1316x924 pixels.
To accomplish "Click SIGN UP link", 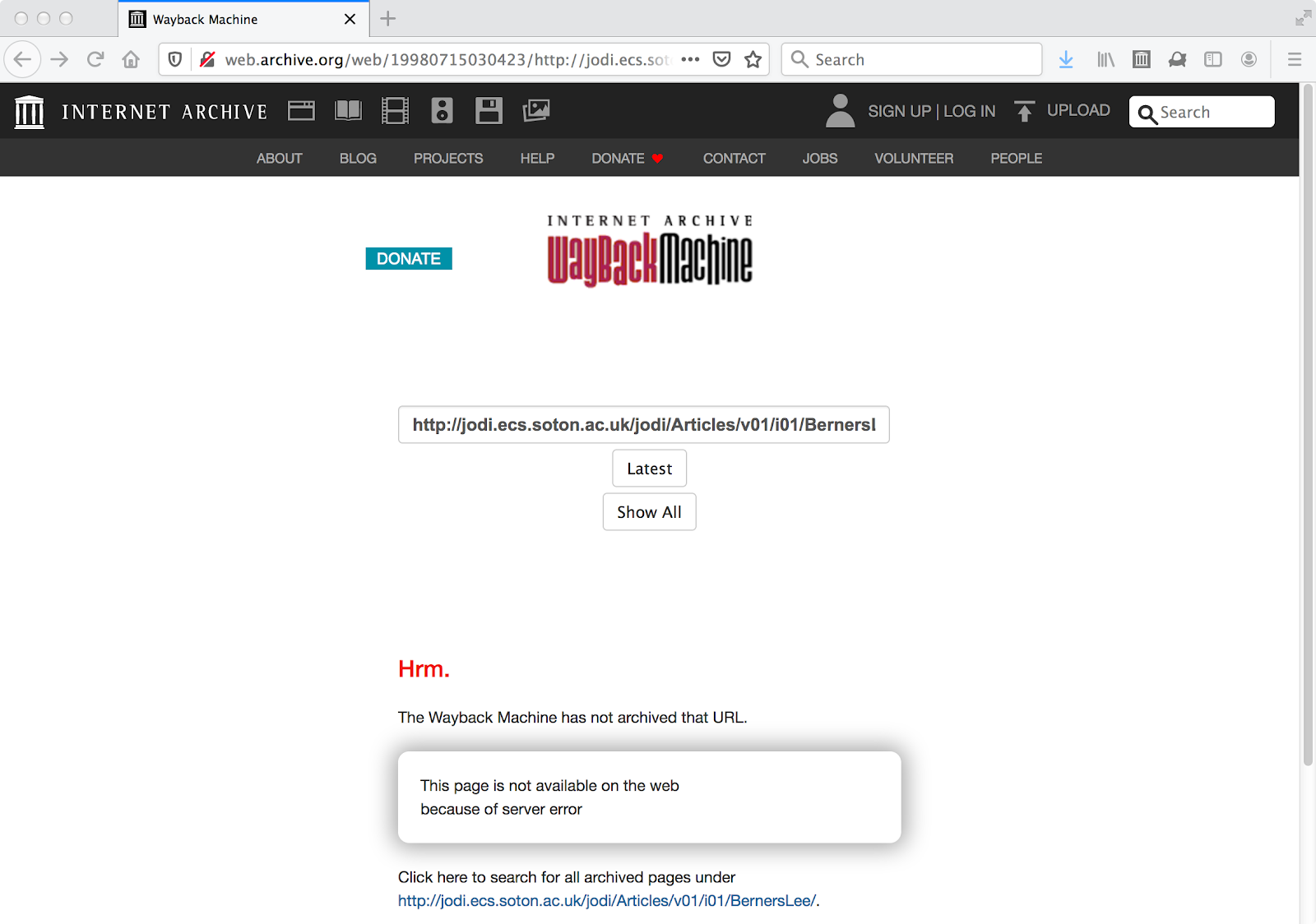I will 899,111.
